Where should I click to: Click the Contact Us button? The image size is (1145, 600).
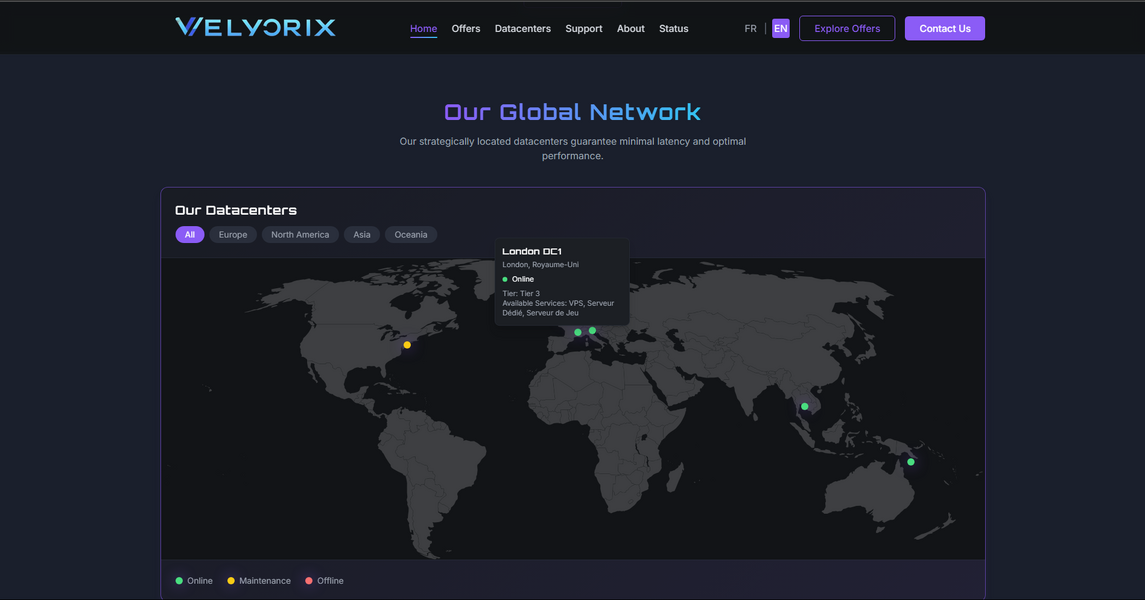pyautogui.click(x=945, y=28)
